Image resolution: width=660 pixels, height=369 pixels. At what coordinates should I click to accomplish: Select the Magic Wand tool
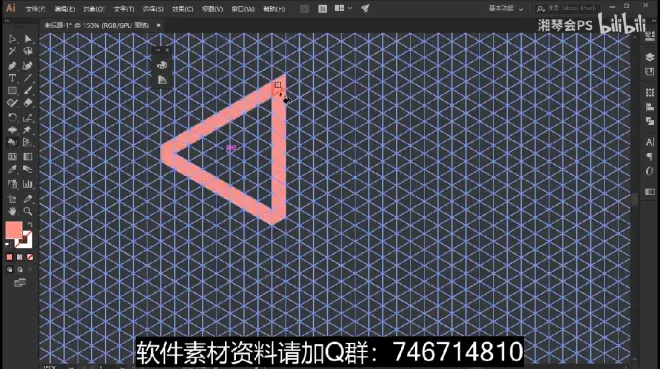(12, 51)
